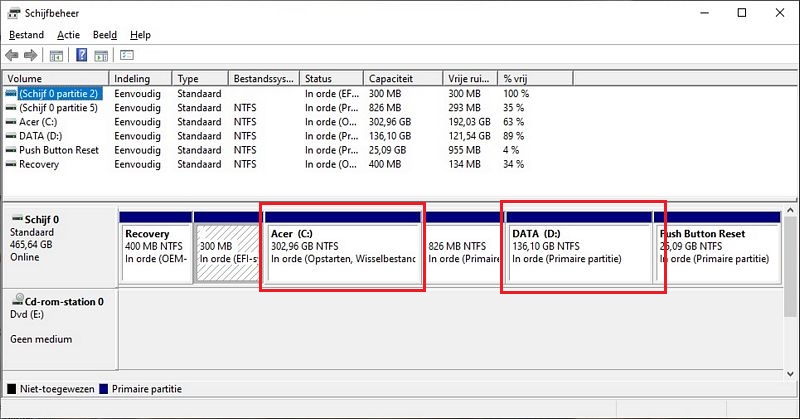Select the Recovery 400 MB partition block
This screenshot has width=800, height=419.
156,248
